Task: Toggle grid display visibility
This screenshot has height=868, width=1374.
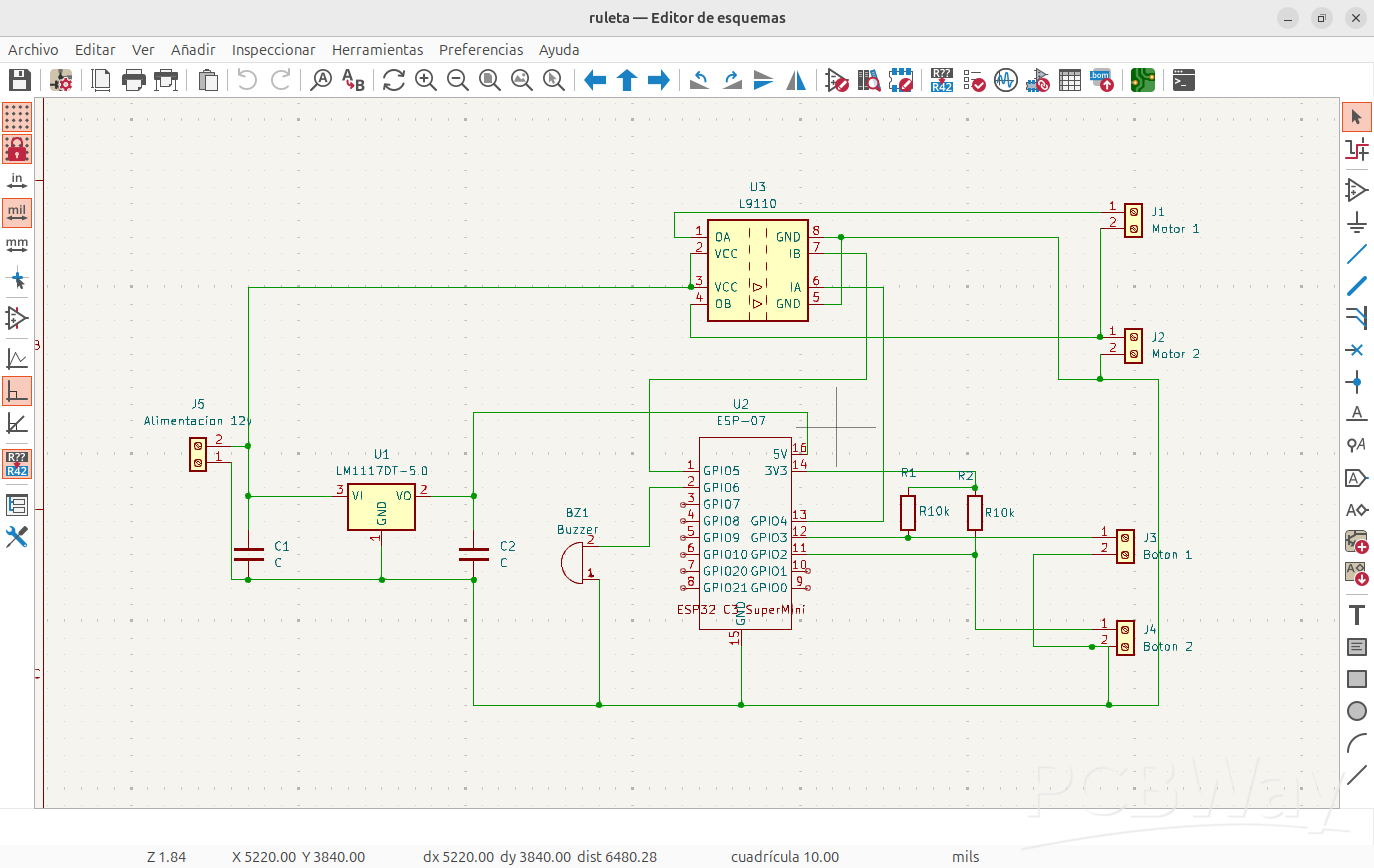Action: click(17, 117)
